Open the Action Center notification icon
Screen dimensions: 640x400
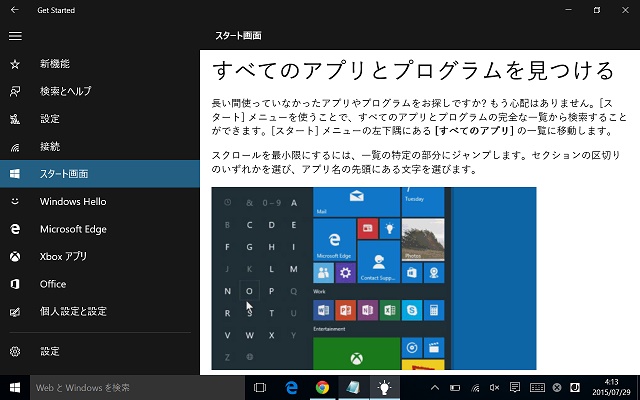pos(515,387)
